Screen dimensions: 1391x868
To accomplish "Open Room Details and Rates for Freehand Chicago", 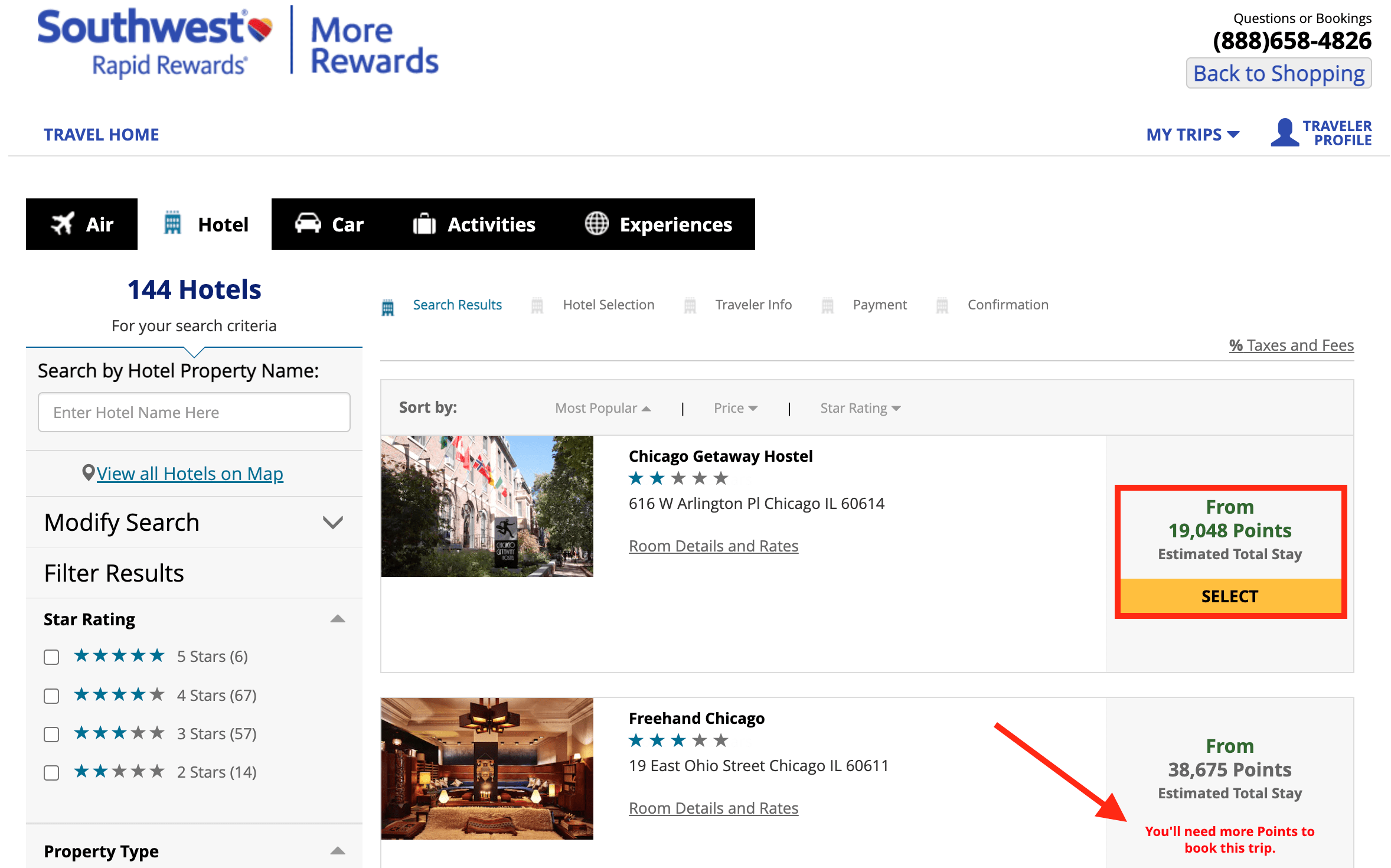I will [x=713, y=808].
